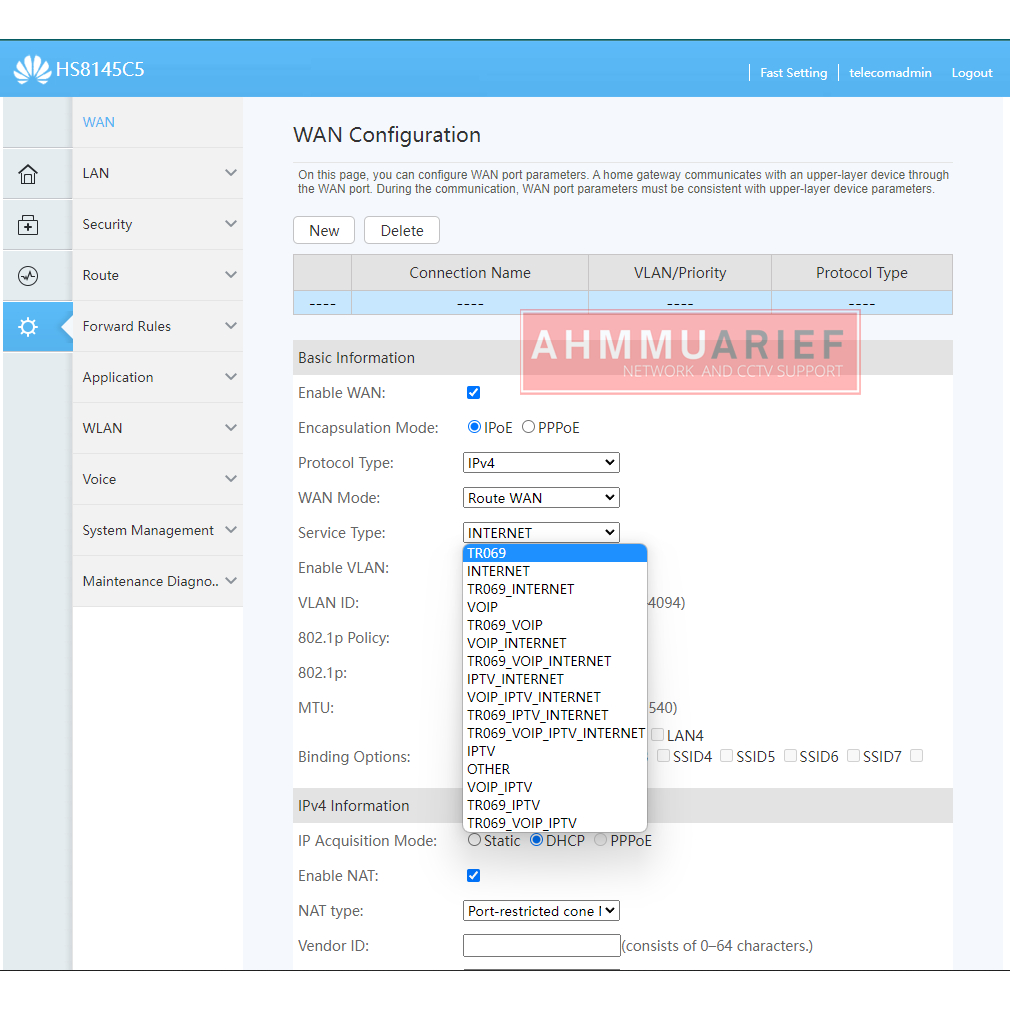The image size is (1010, 1010).
Task: Click the Vendor ID input field
Action: pyautogui.click(x=541, y=946)
